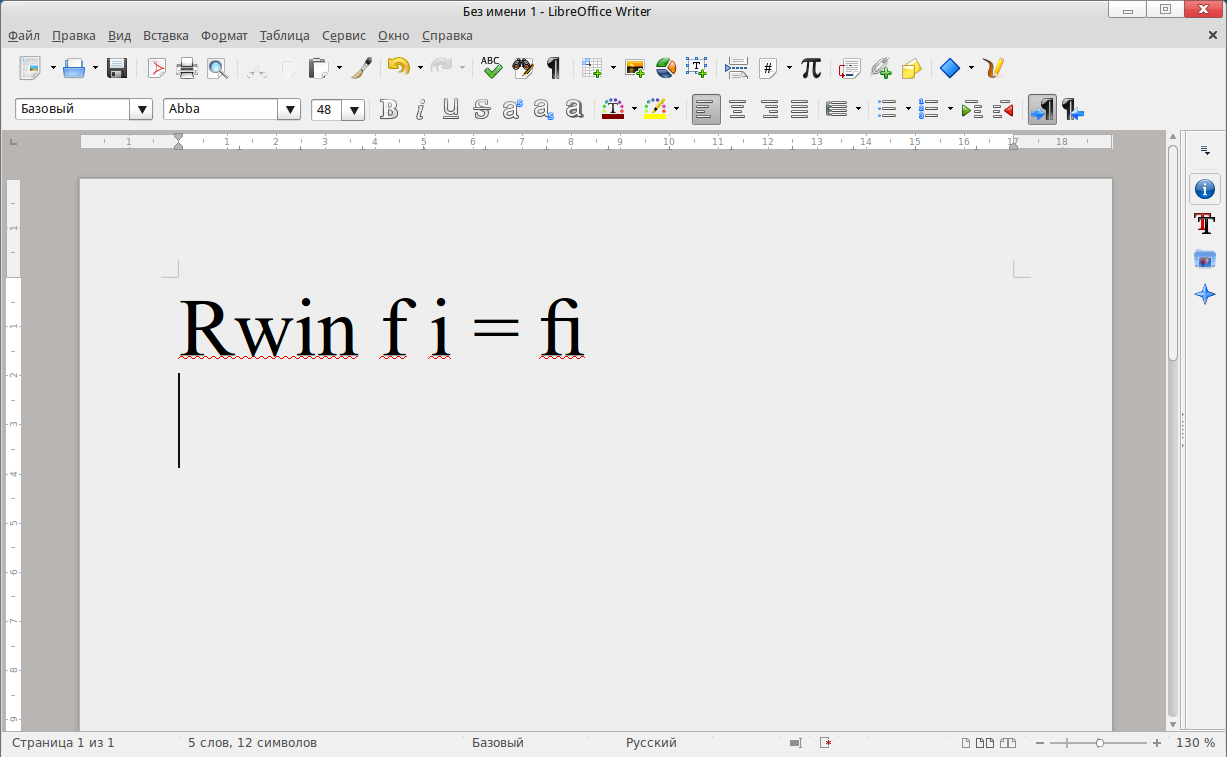Click the 130 % zoom level
This screenshot has width=1227, height=757.
point(1195,743)
